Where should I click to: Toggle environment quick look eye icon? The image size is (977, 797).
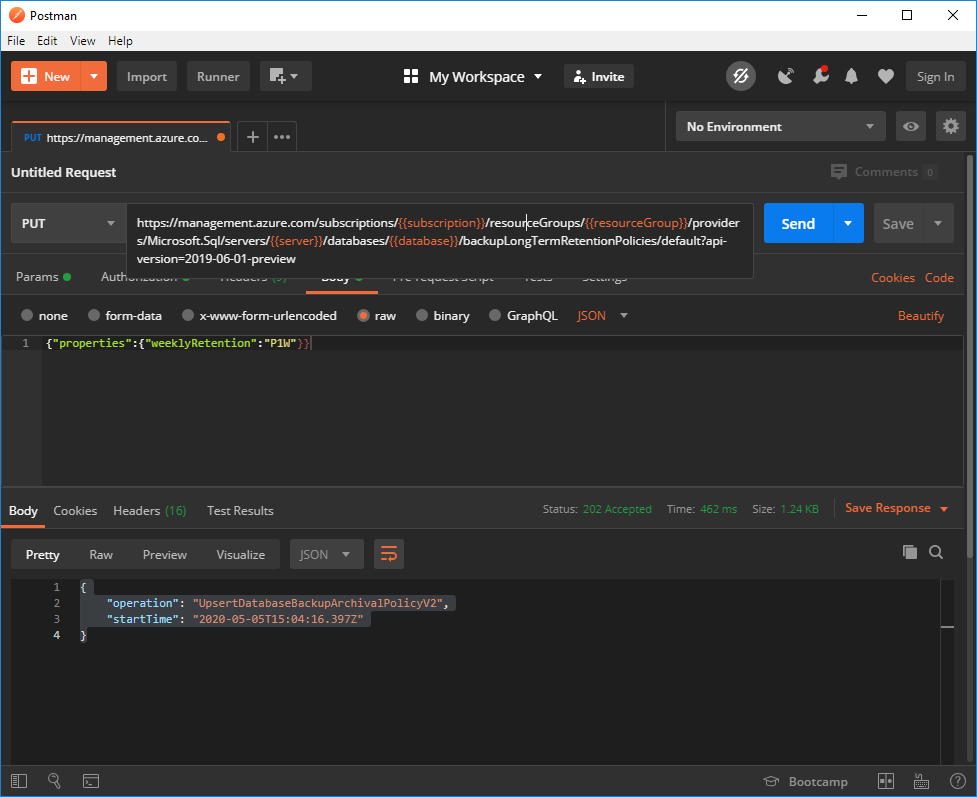910,126
